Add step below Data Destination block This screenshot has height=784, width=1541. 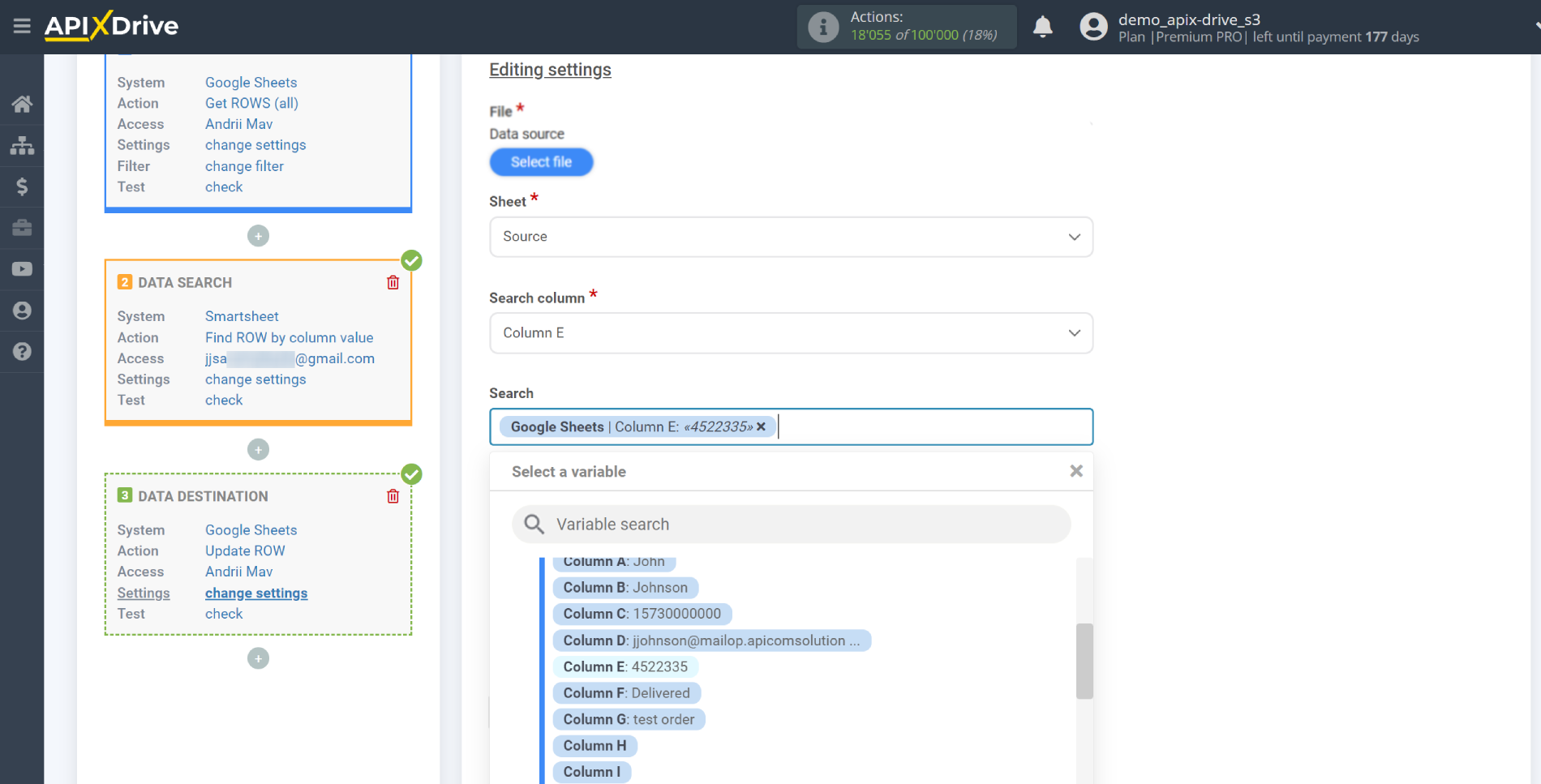258,658
